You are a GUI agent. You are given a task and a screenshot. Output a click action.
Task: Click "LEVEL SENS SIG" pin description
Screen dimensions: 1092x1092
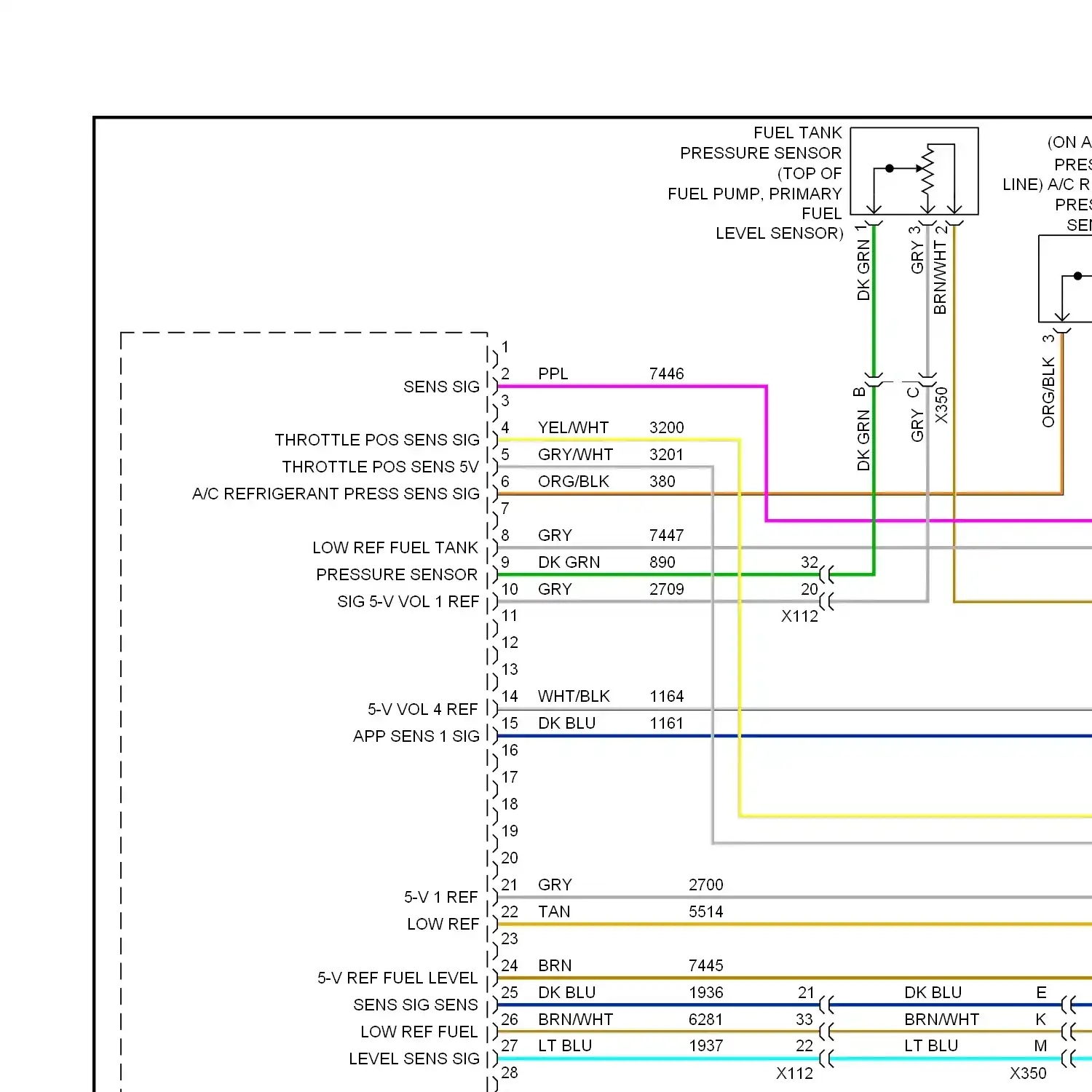(414, 1059)
